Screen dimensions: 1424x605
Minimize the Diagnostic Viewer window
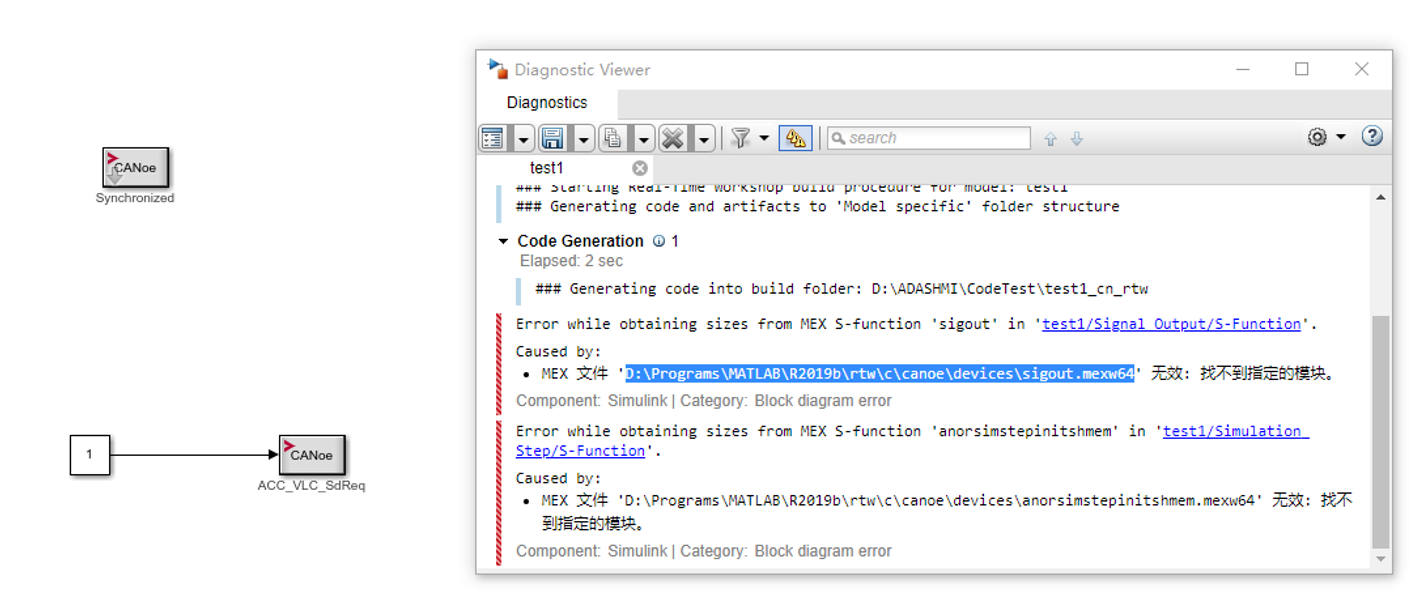click(1242, 69)
